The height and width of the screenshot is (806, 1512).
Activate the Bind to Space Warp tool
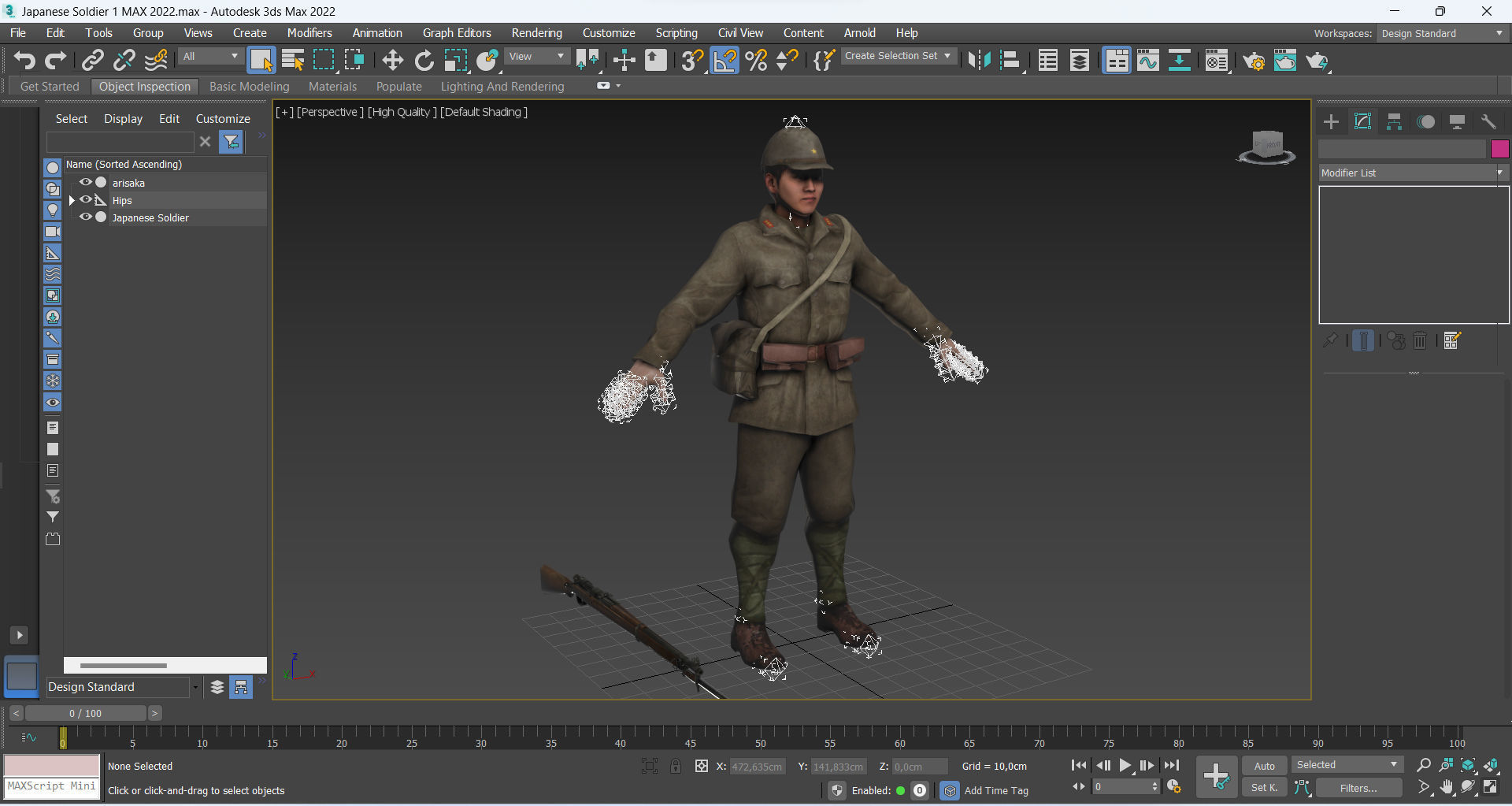(x=156, y=60)
